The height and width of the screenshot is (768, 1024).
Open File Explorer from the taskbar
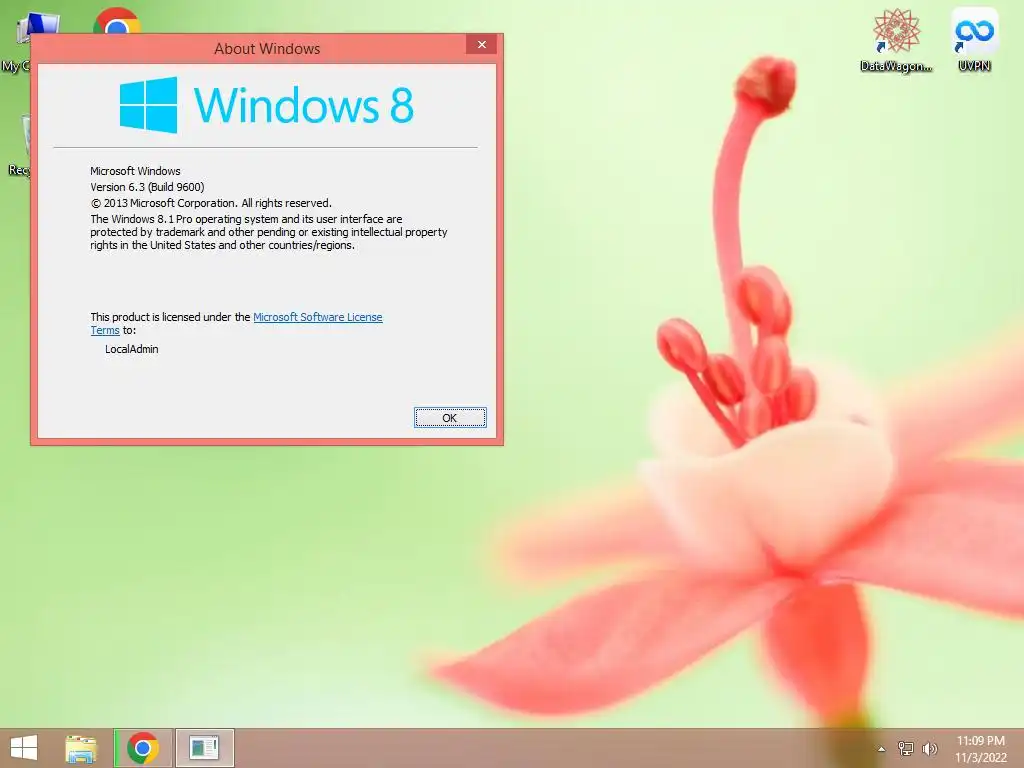[x=81, y=748]
